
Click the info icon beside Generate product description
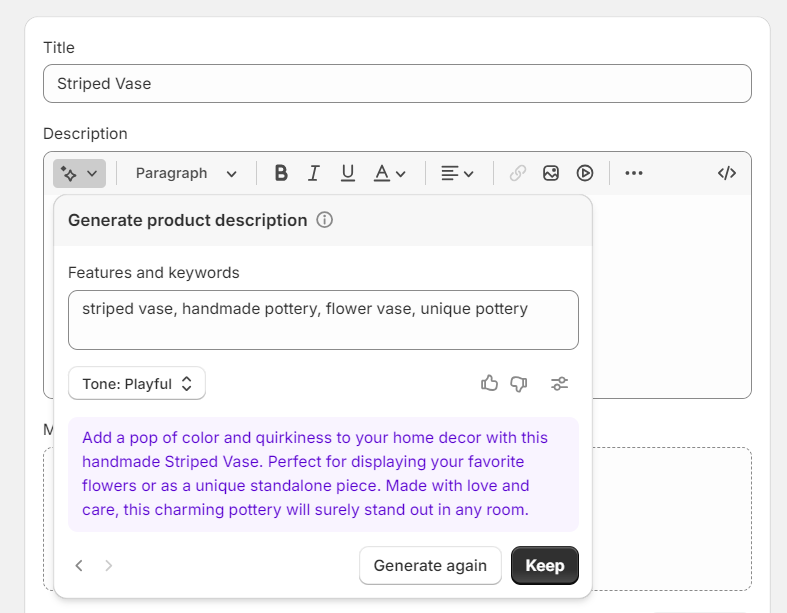(324, 220)
